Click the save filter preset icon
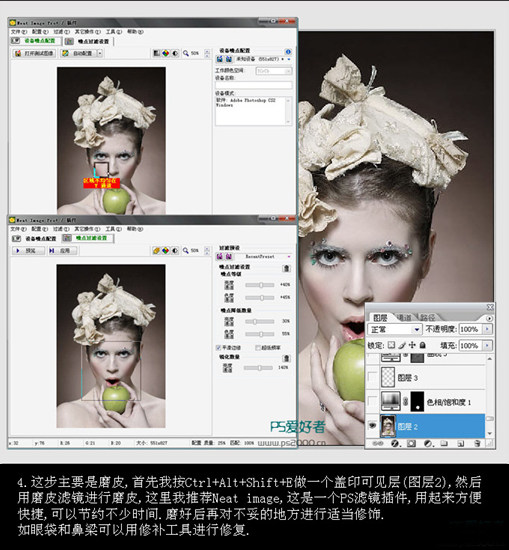The height and width of the screenshot is (550, 509). click(228, 257)
